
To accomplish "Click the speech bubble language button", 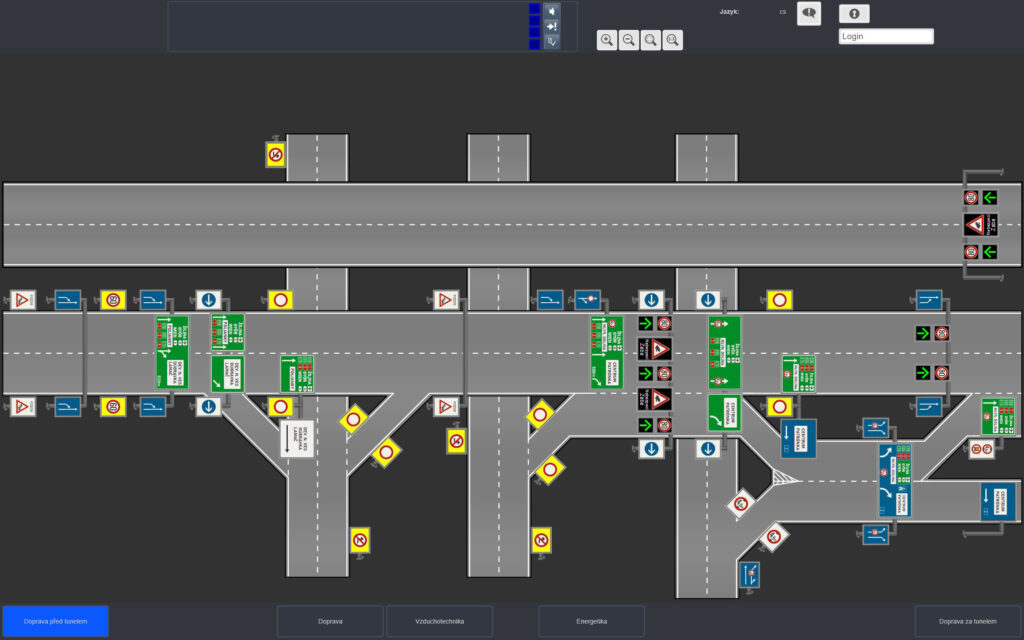I will (808, 13).
